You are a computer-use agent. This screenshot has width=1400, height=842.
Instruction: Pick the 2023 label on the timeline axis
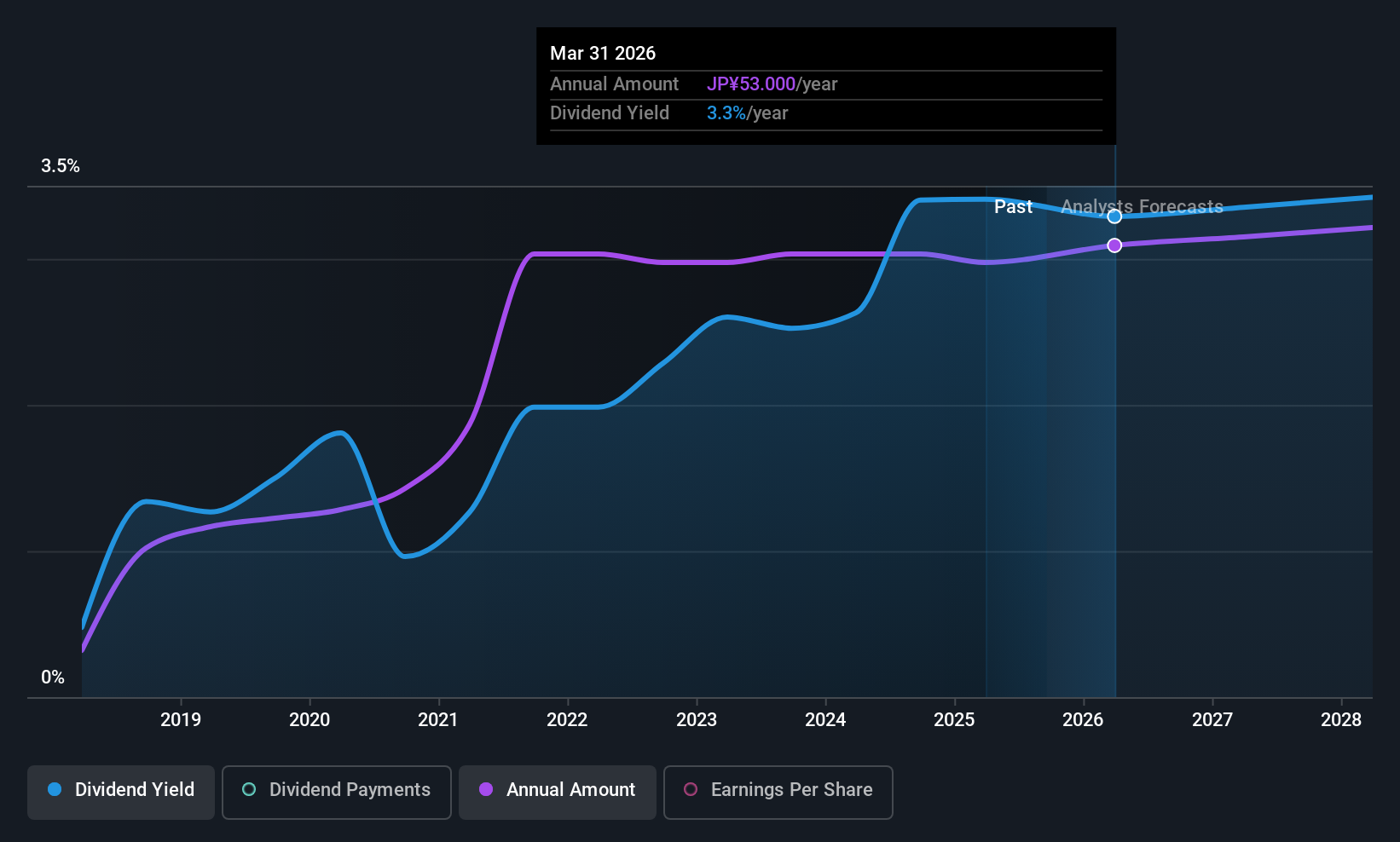coord(697,720)
